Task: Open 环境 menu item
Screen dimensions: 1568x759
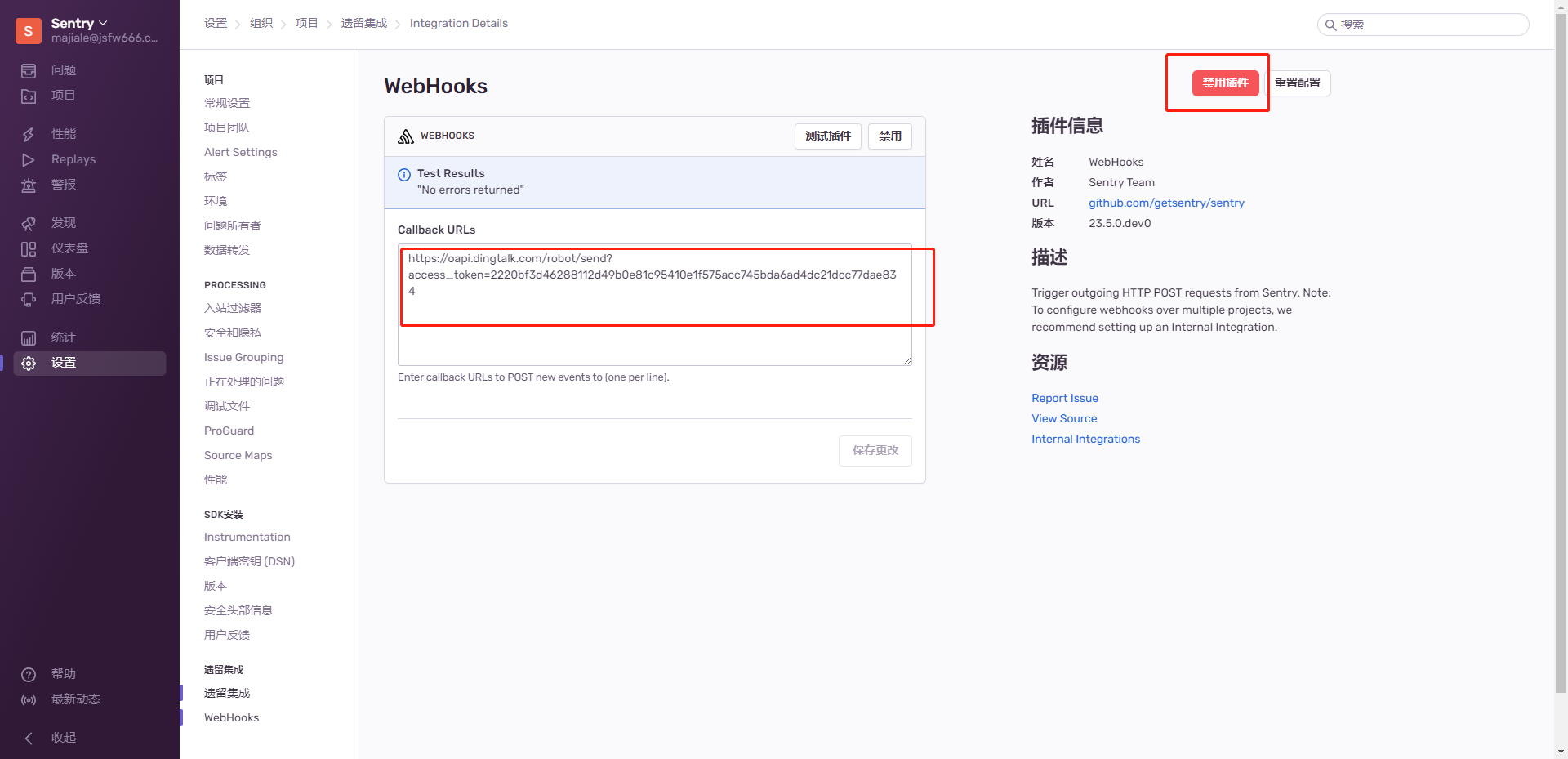Action: (x=216, y=201)
